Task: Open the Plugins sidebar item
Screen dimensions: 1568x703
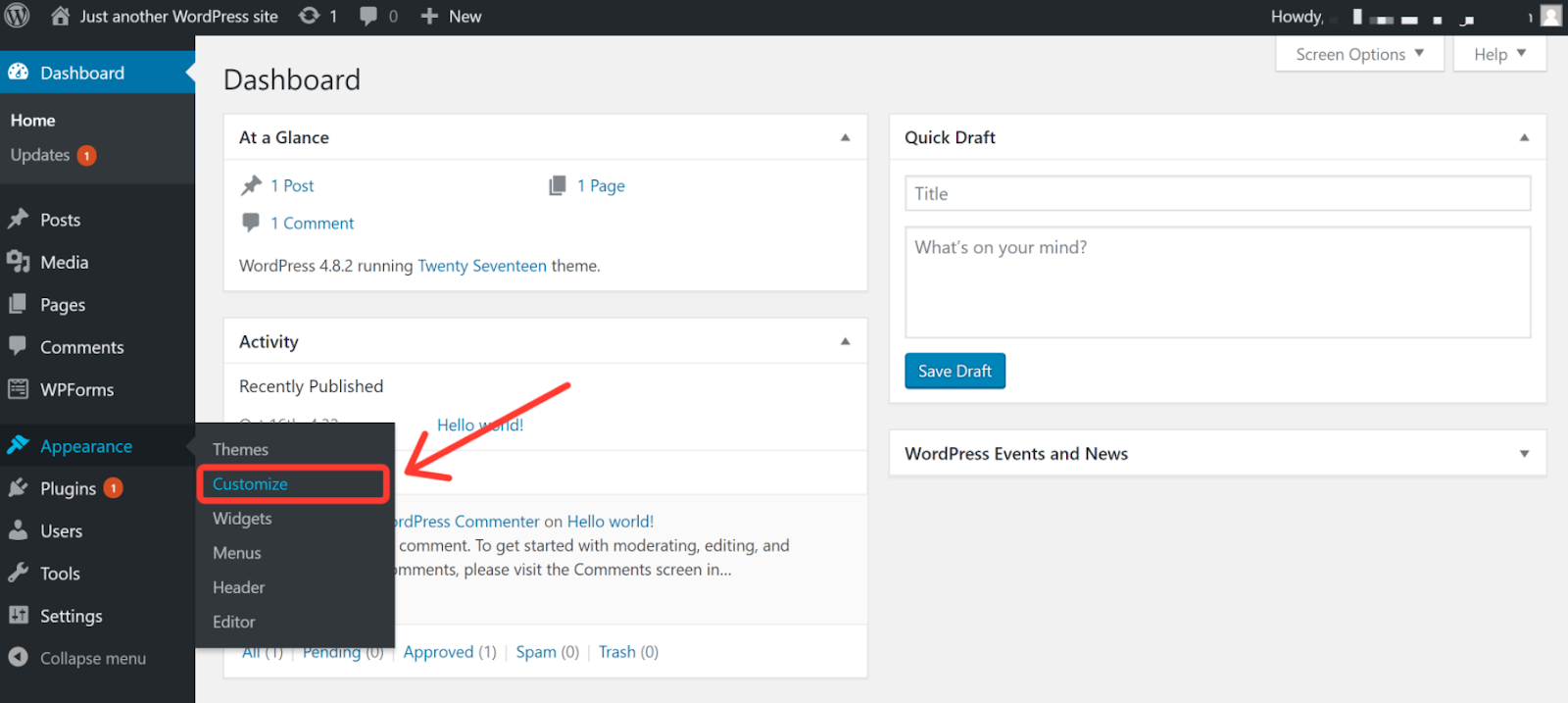Action: pyautogui.click(x=68, y=488)
